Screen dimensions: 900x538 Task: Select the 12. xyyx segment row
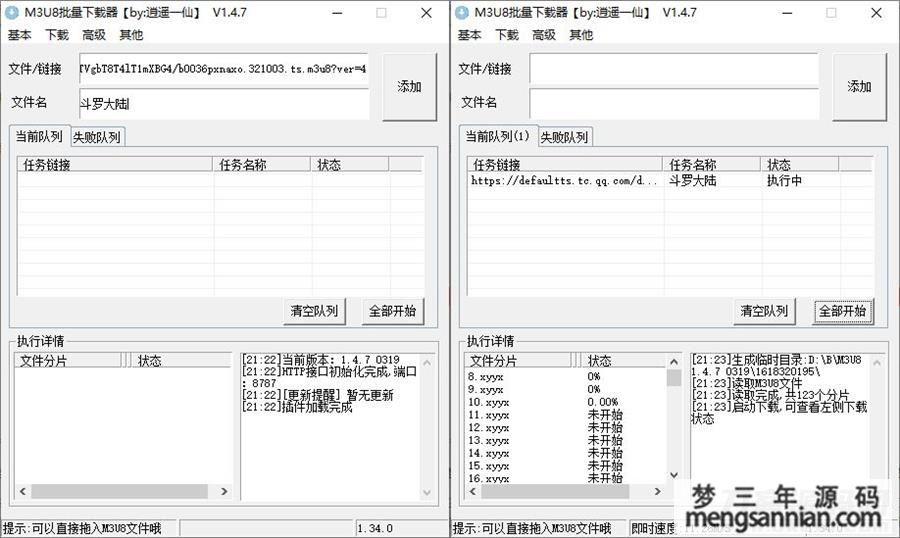pos(565,428)
